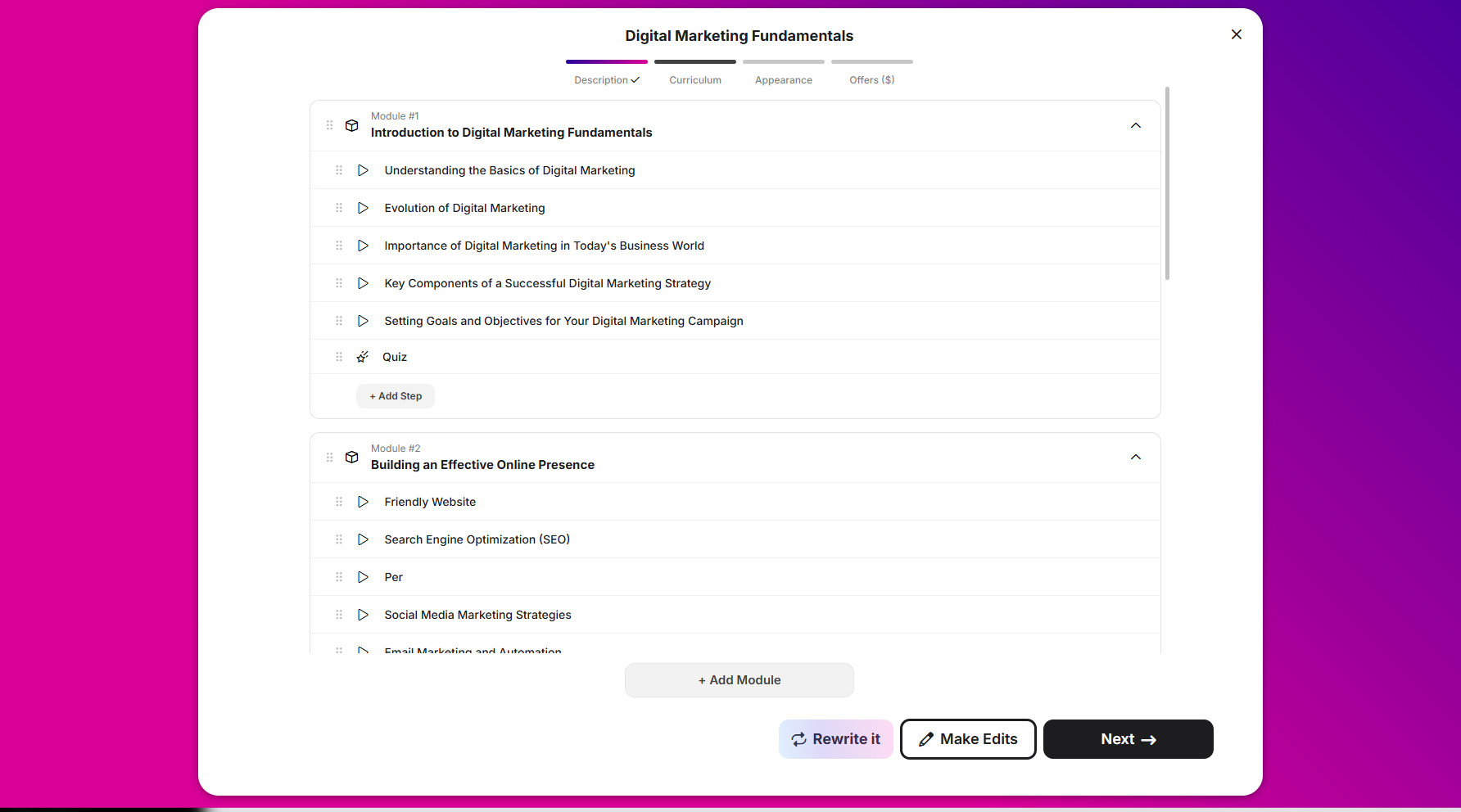Open the Setting Goals and Objectives lesson
The height and width of the screenshot is (812, 1461).
coord(564,321)
